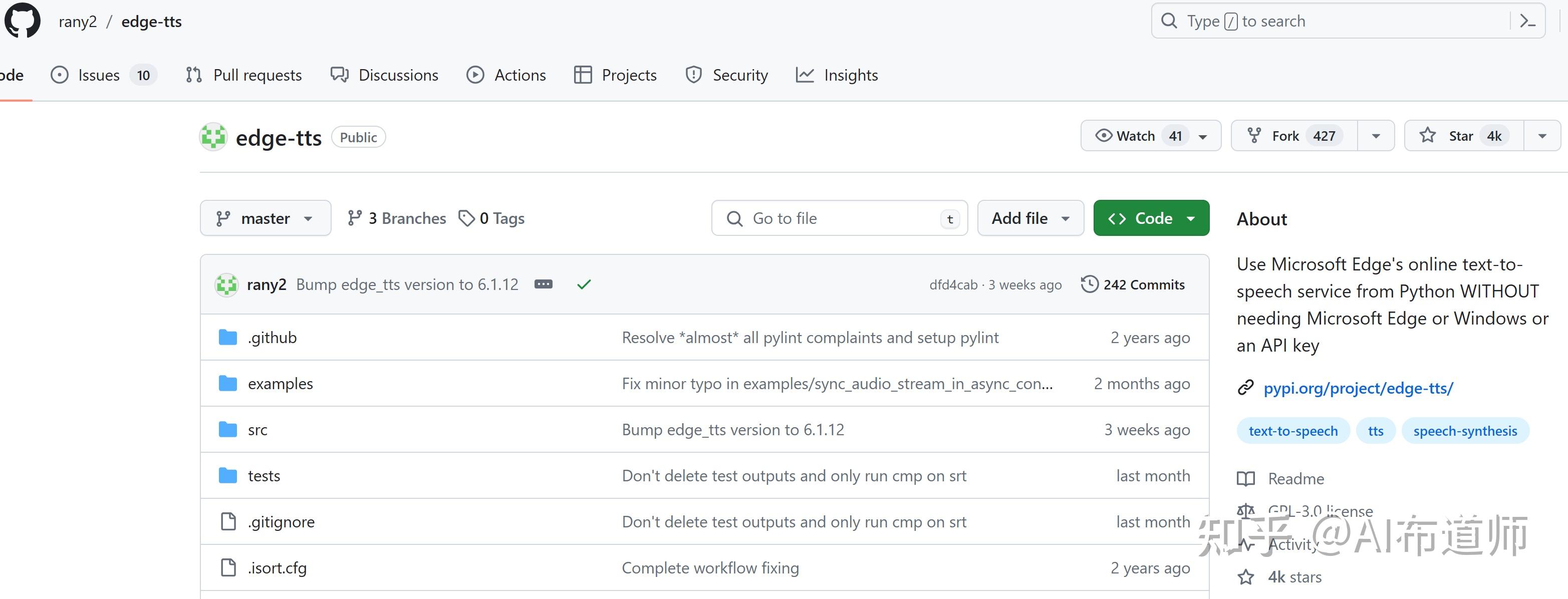
Task: Expand the green Code dropdown
Action: click(x=1150, y=218)
